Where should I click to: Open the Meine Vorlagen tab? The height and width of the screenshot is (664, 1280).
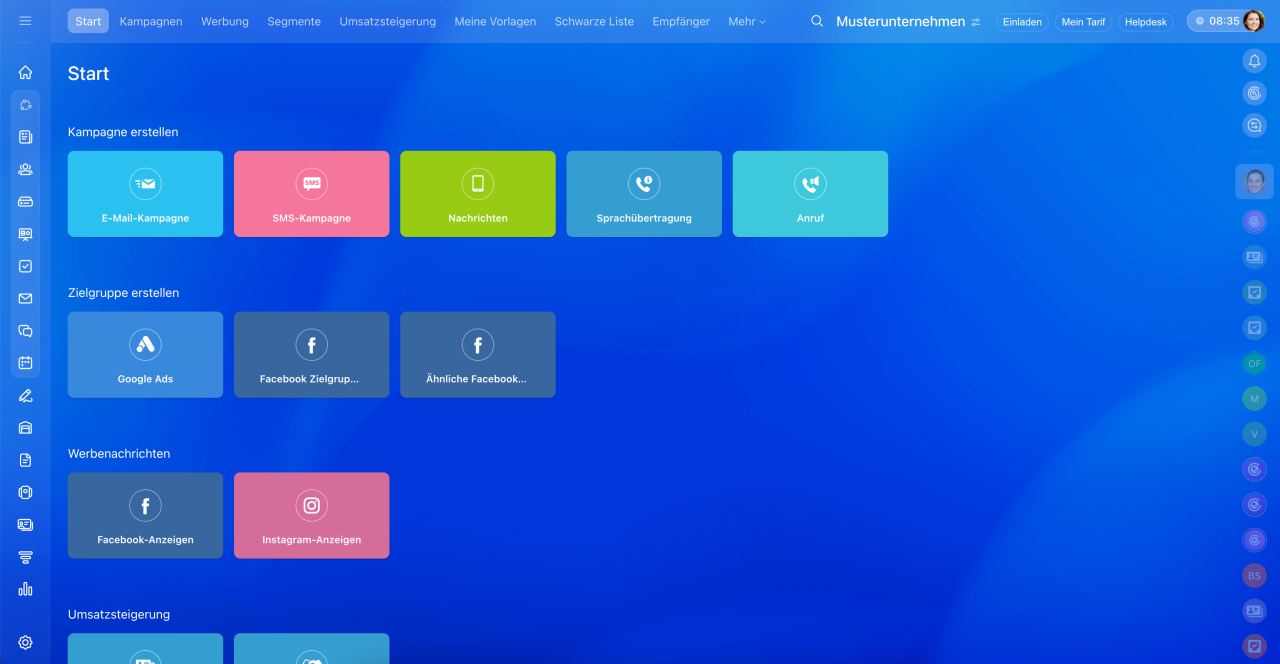[x=495, y=21]
